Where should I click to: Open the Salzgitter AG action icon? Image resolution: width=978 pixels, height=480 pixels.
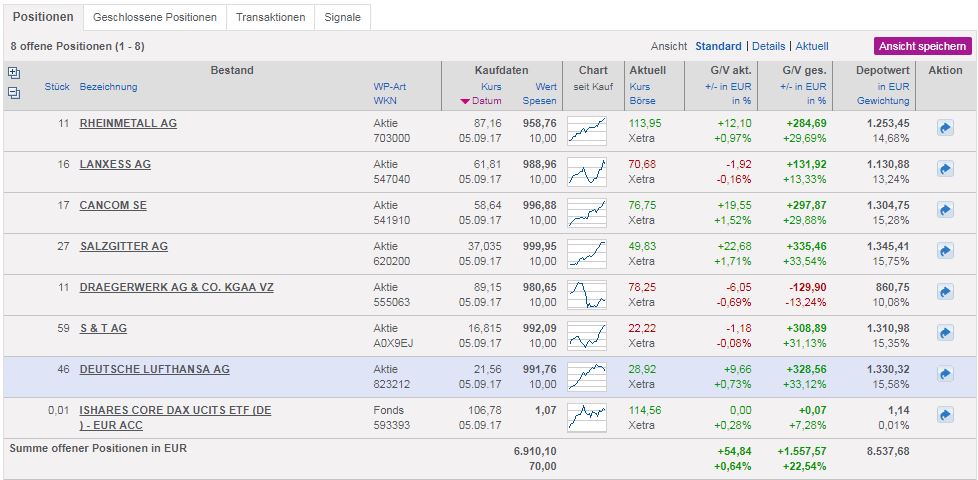(x=944, y=252)
